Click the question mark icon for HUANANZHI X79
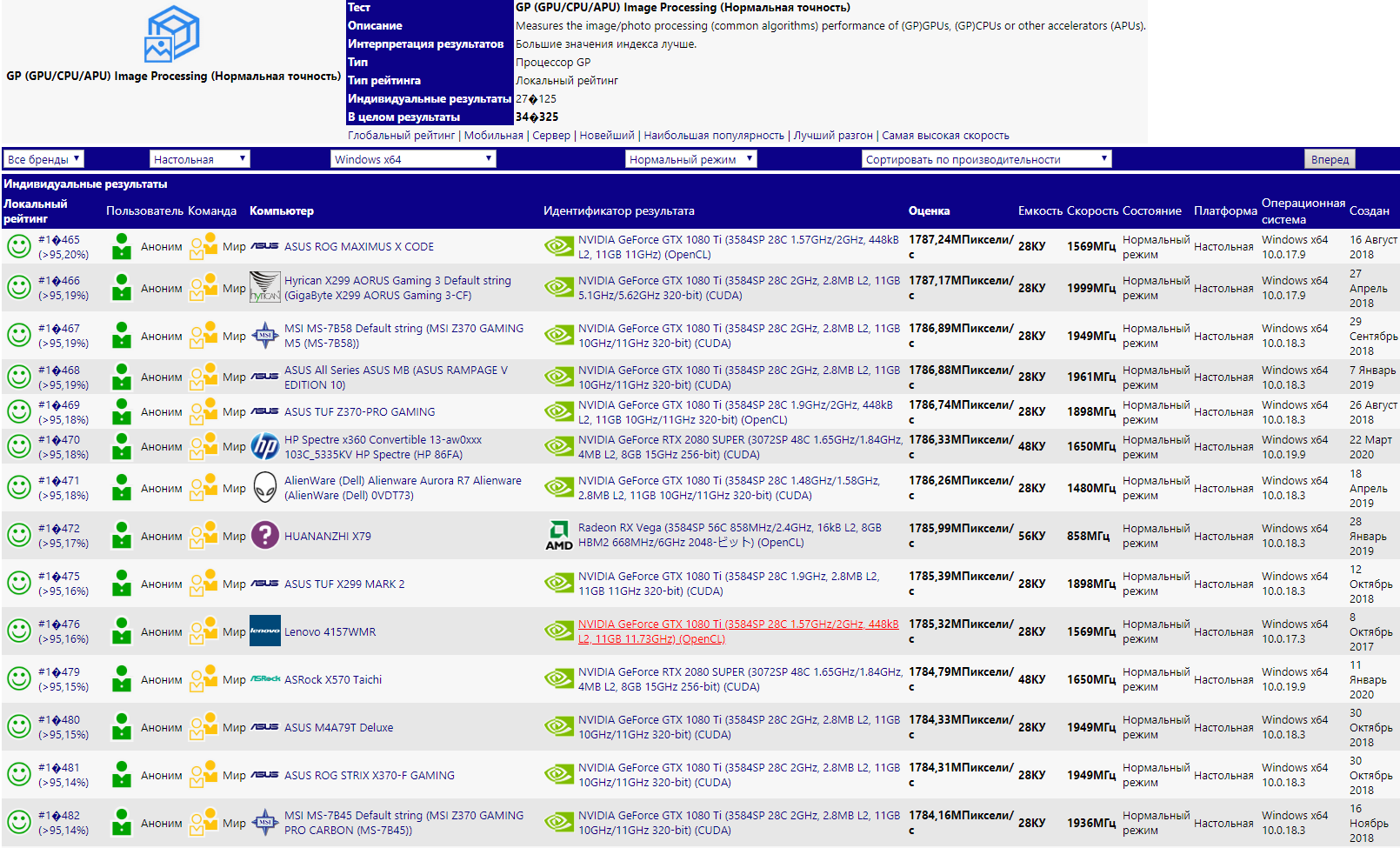Image resolution: width=1400 pixels, height=848 pixels. click(265, 535)
